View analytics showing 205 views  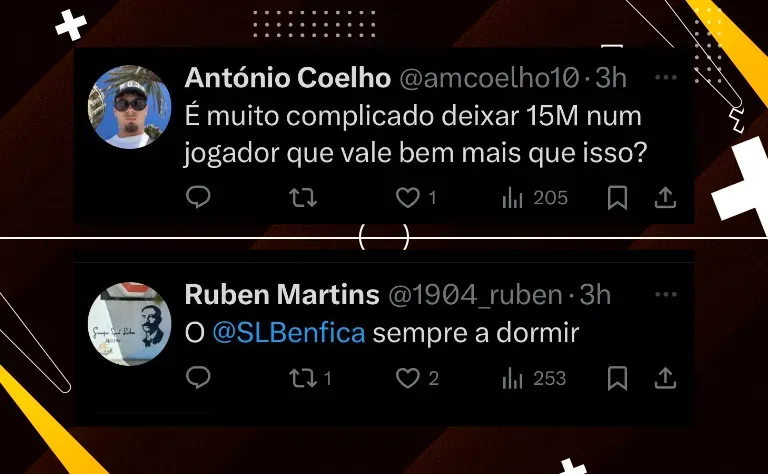[x=535, y=198]
